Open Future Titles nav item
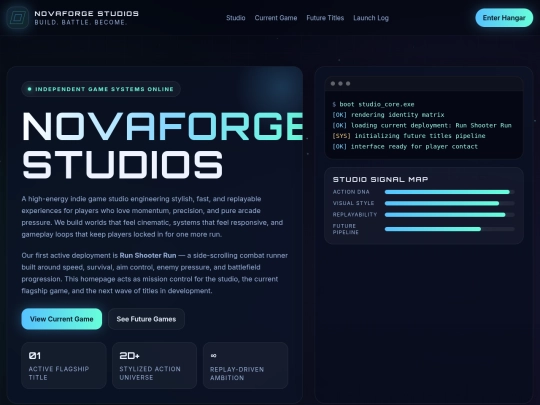This screenshot has width=540, height=405. click(325, 18)
